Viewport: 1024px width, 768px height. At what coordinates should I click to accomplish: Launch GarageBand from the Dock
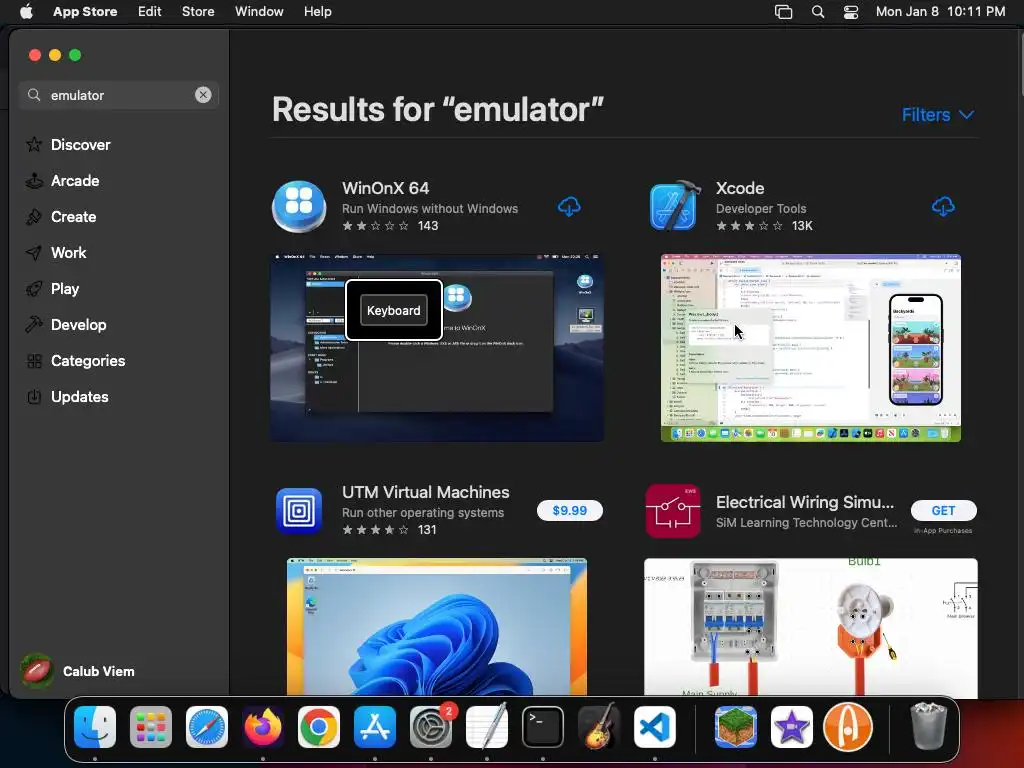pos(599,727)
